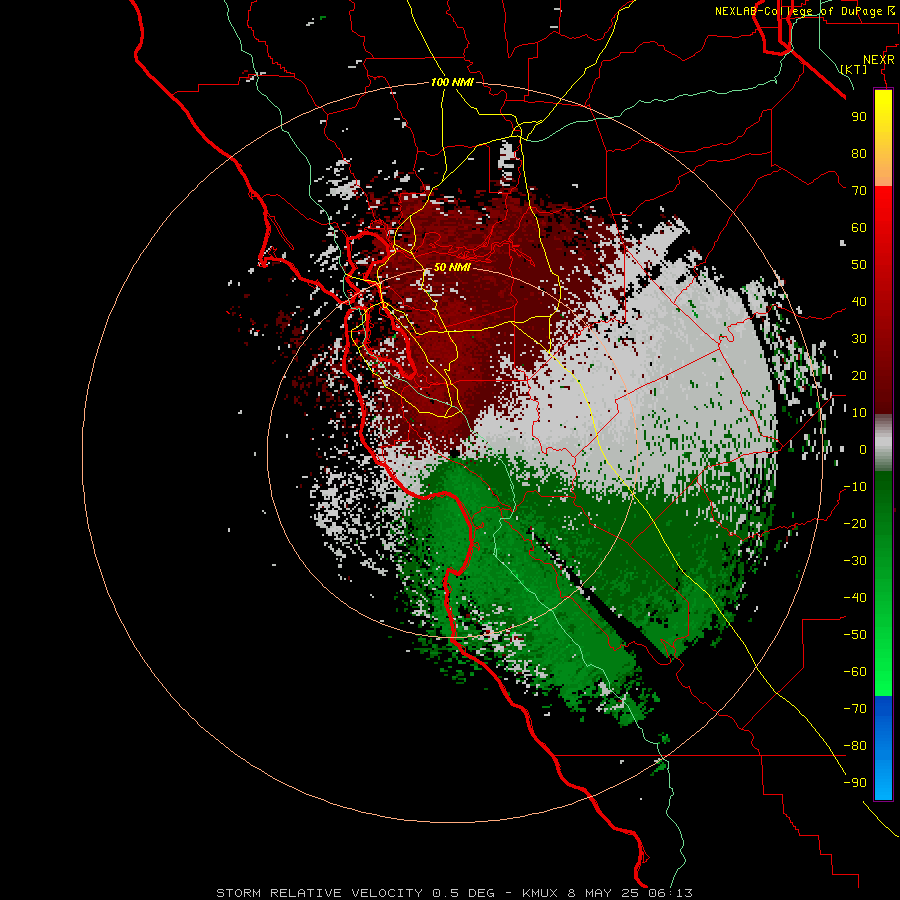Select the -90 scale value
The height and width of the screenshot is (900, 900).
pyautogui.click(x=855, y=782)
